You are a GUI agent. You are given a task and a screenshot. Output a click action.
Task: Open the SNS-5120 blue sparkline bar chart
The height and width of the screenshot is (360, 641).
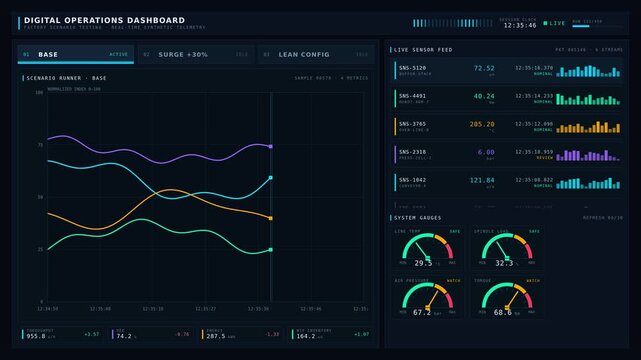click(x=588, y=71)
